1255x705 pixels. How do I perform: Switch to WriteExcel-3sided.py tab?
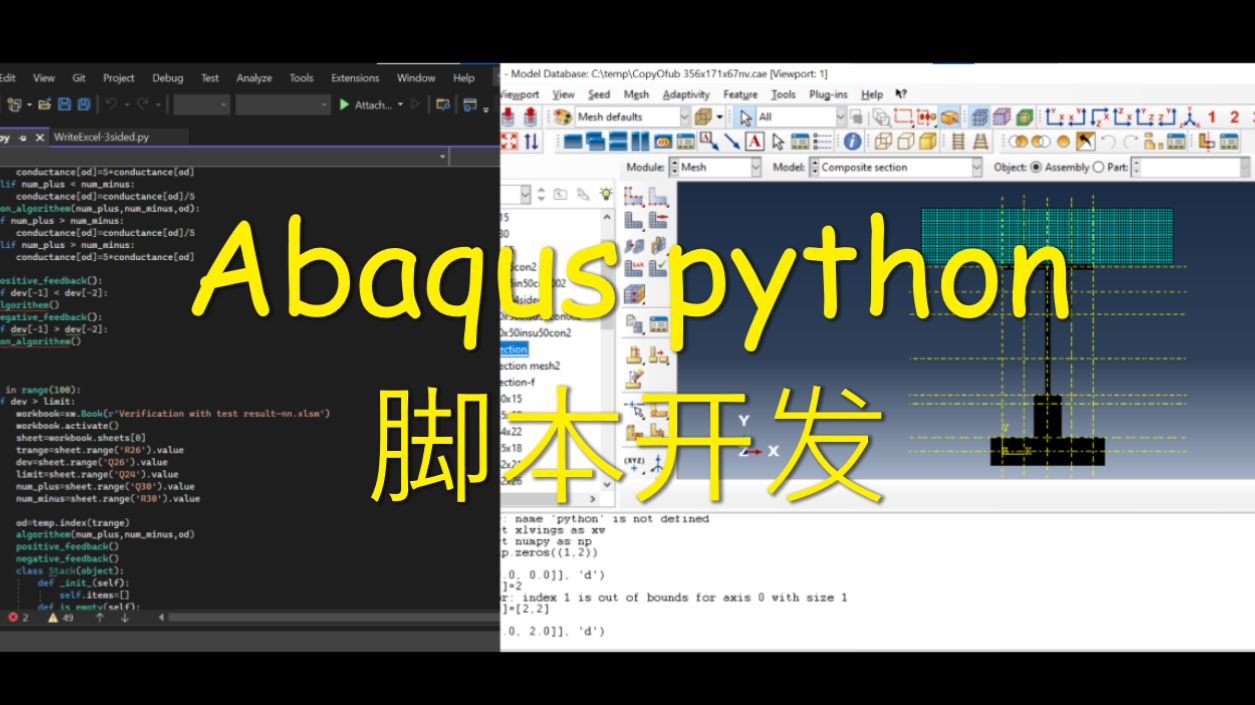tap(101, 136)
